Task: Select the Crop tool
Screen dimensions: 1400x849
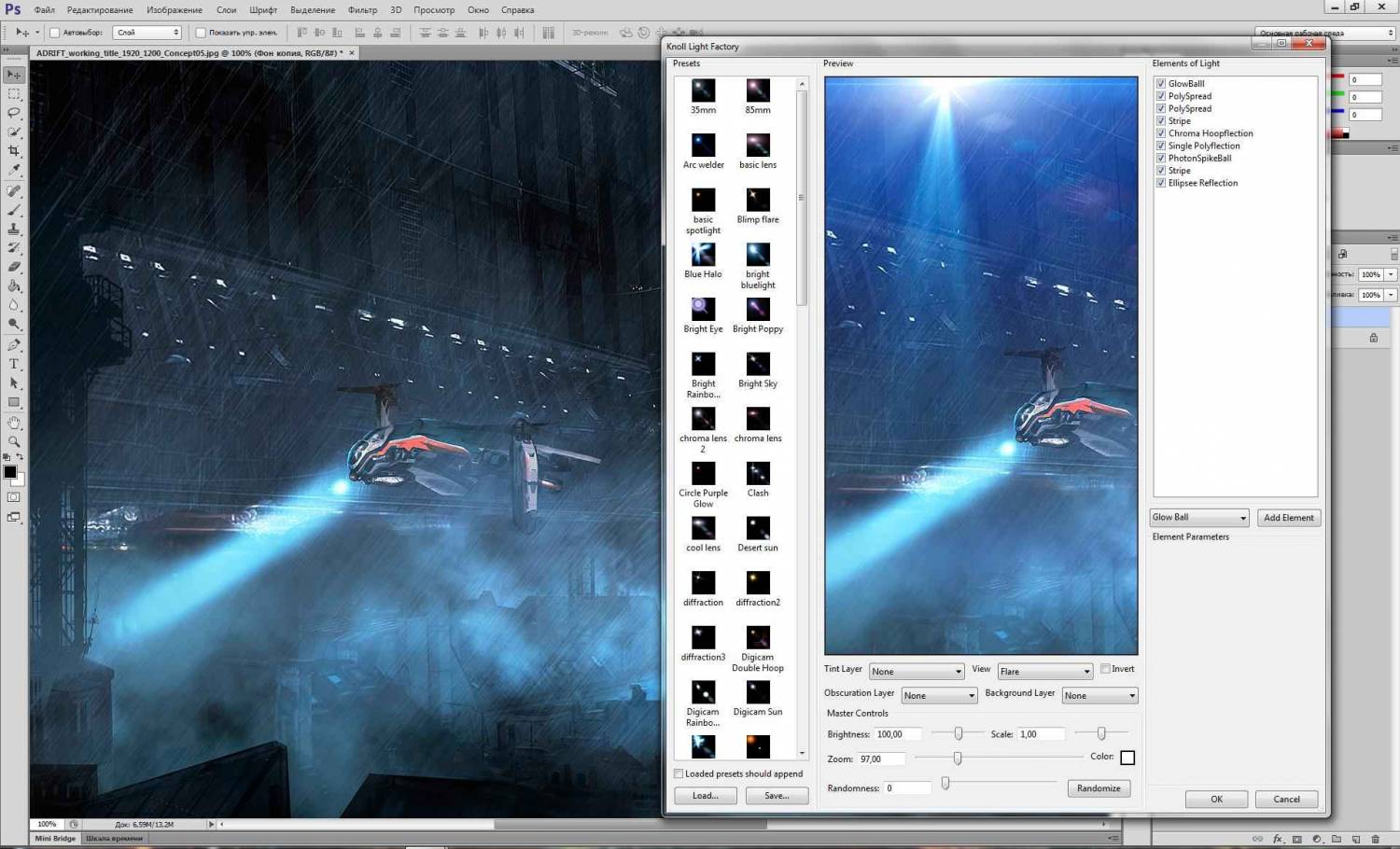Action: [14, 151]
